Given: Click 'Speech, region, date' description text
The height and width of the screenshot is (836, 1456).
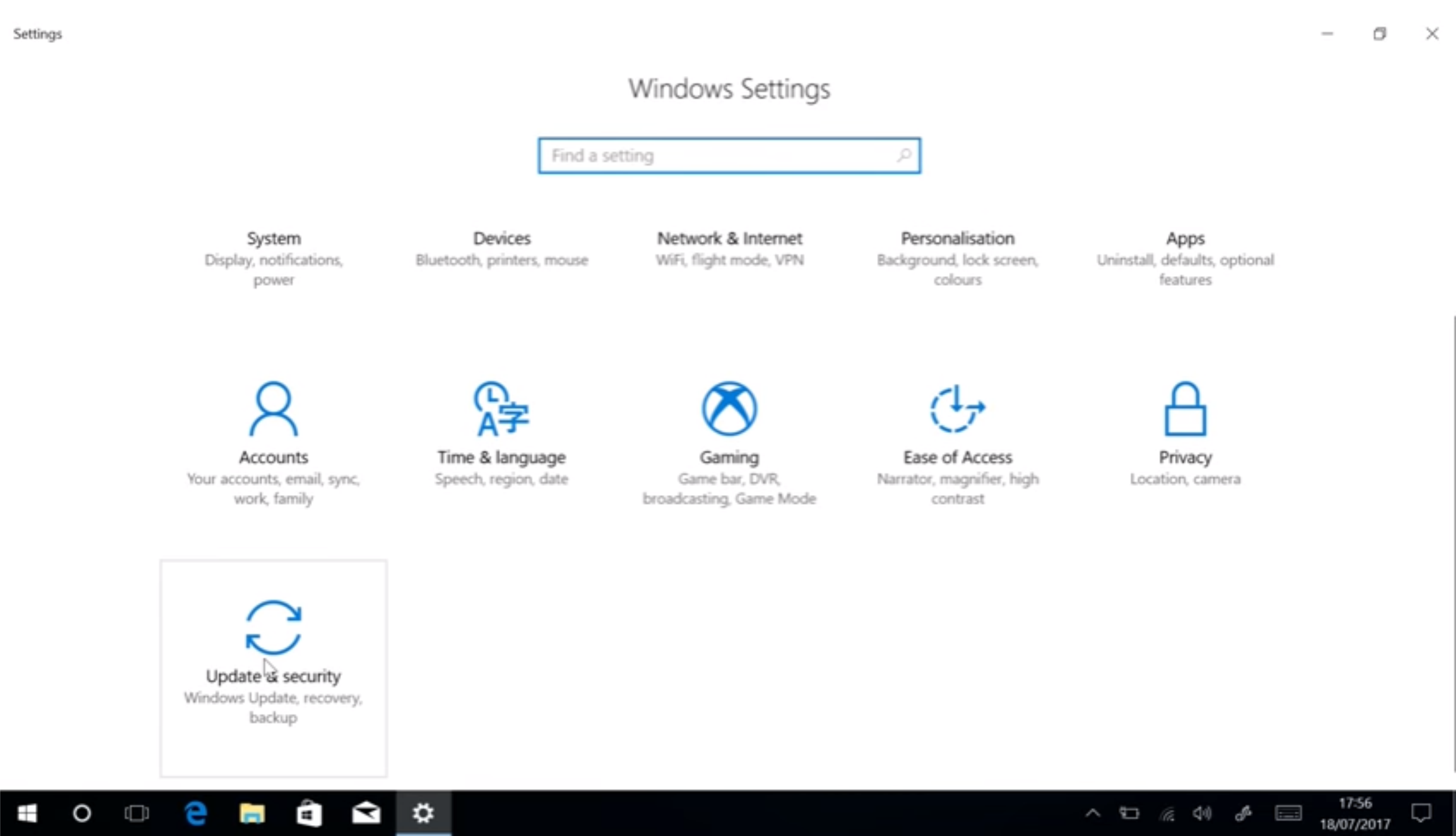Looking at the screenshot, I should click(501, 479).
